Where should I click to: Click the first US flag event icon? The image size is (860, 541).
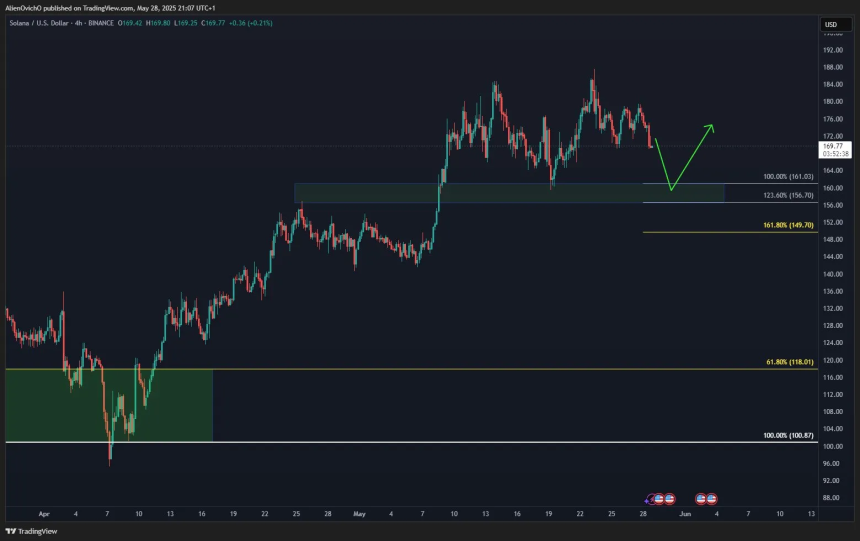coord(659,498)
